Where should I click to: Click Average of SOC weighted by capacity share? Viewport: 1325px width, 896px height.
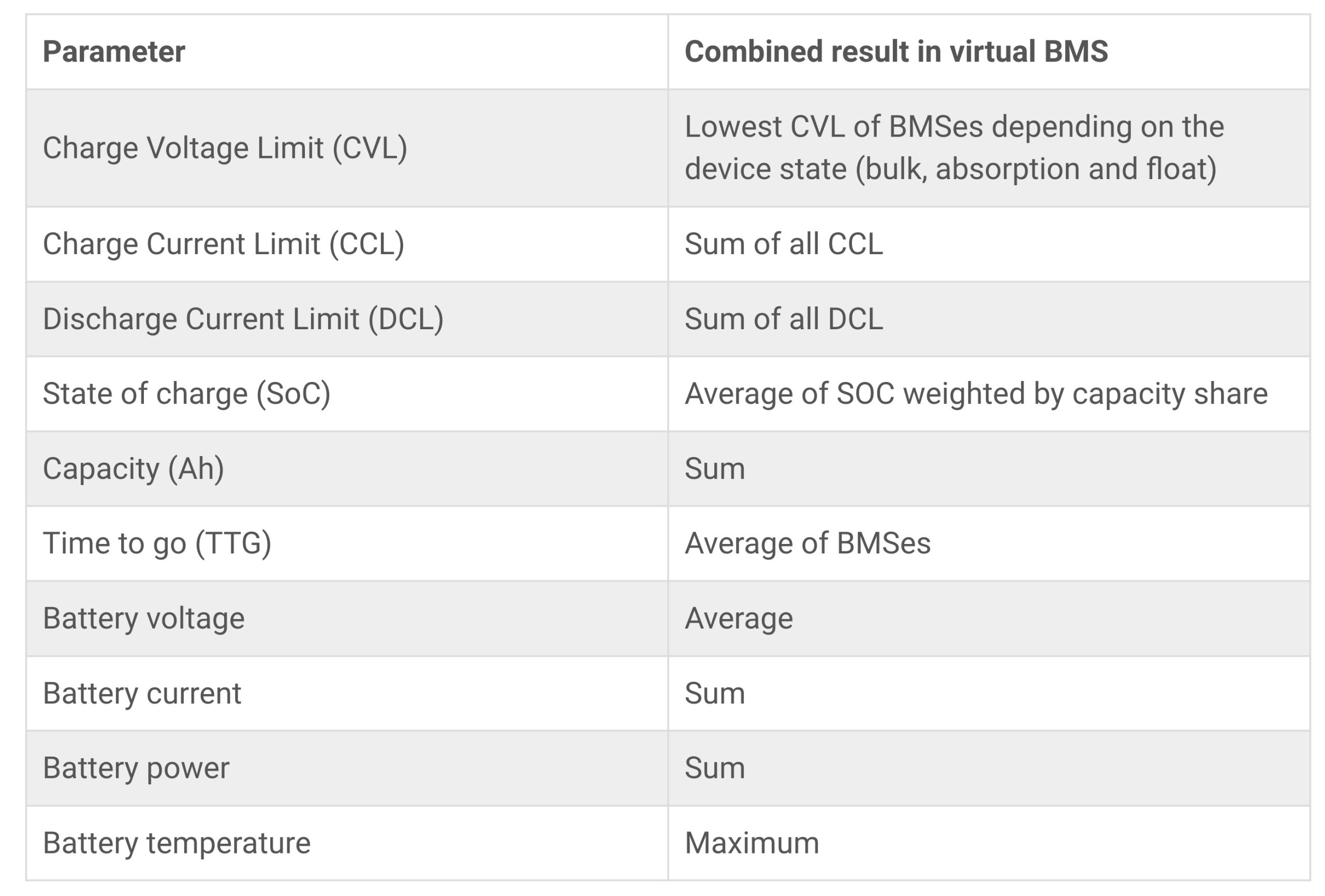pyautogui.click(x=976, y=394)
